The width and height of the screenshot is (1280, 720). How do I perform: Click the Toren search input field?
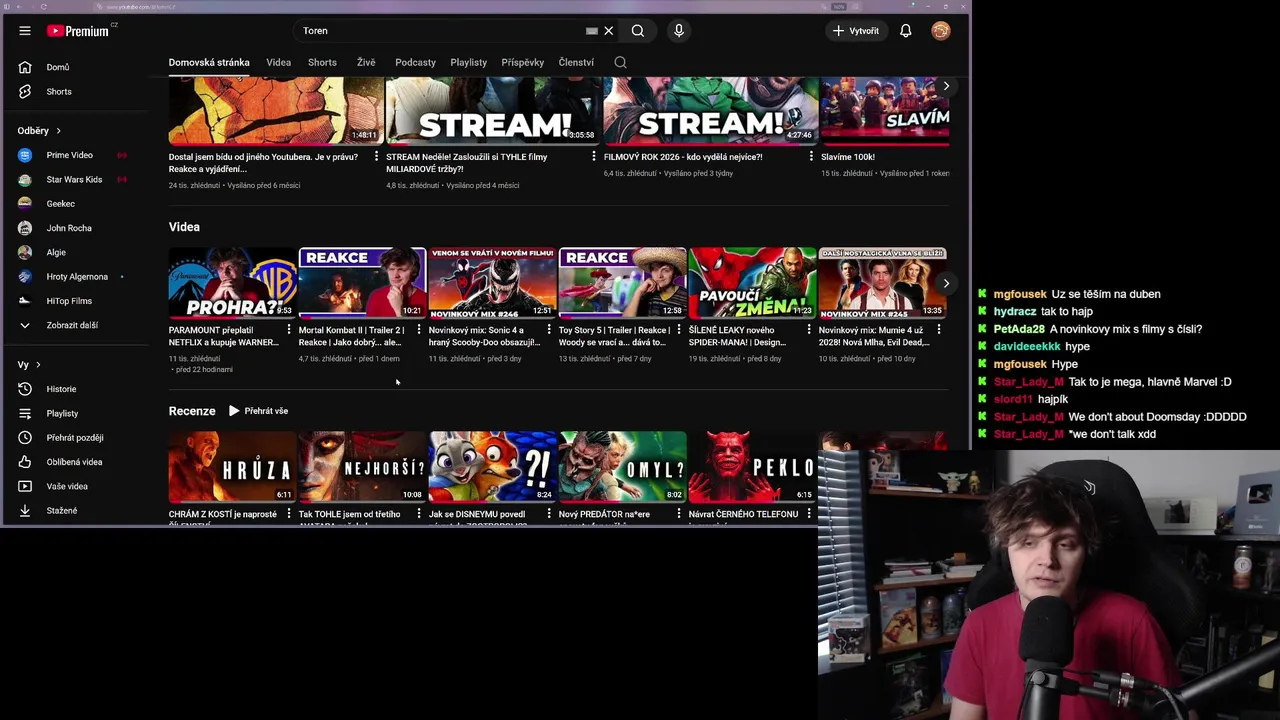pos(440,31)
